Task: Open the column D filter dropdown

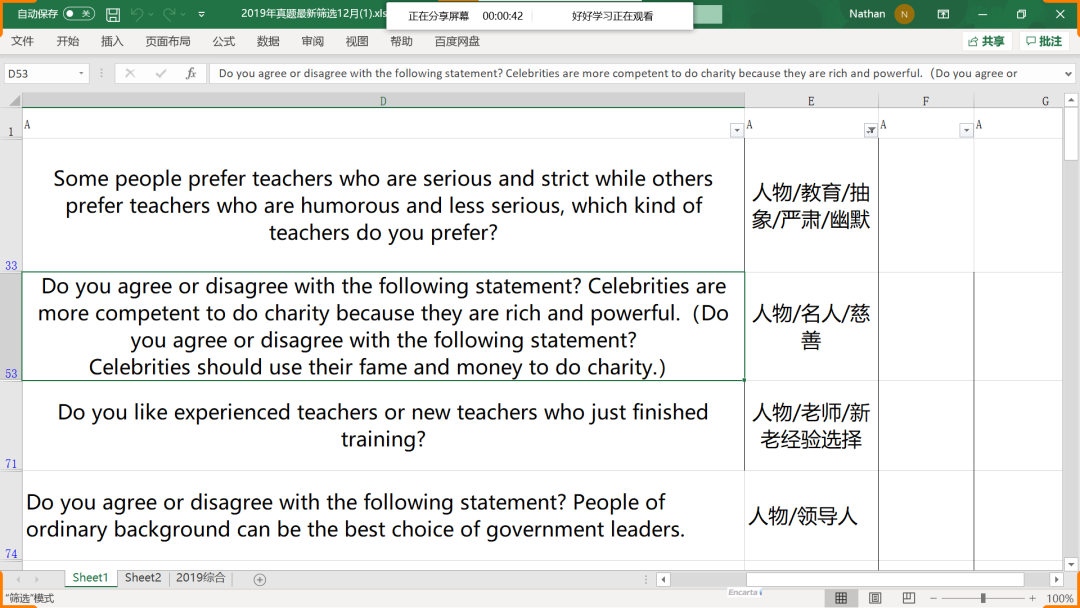Action: coord(737,130)
